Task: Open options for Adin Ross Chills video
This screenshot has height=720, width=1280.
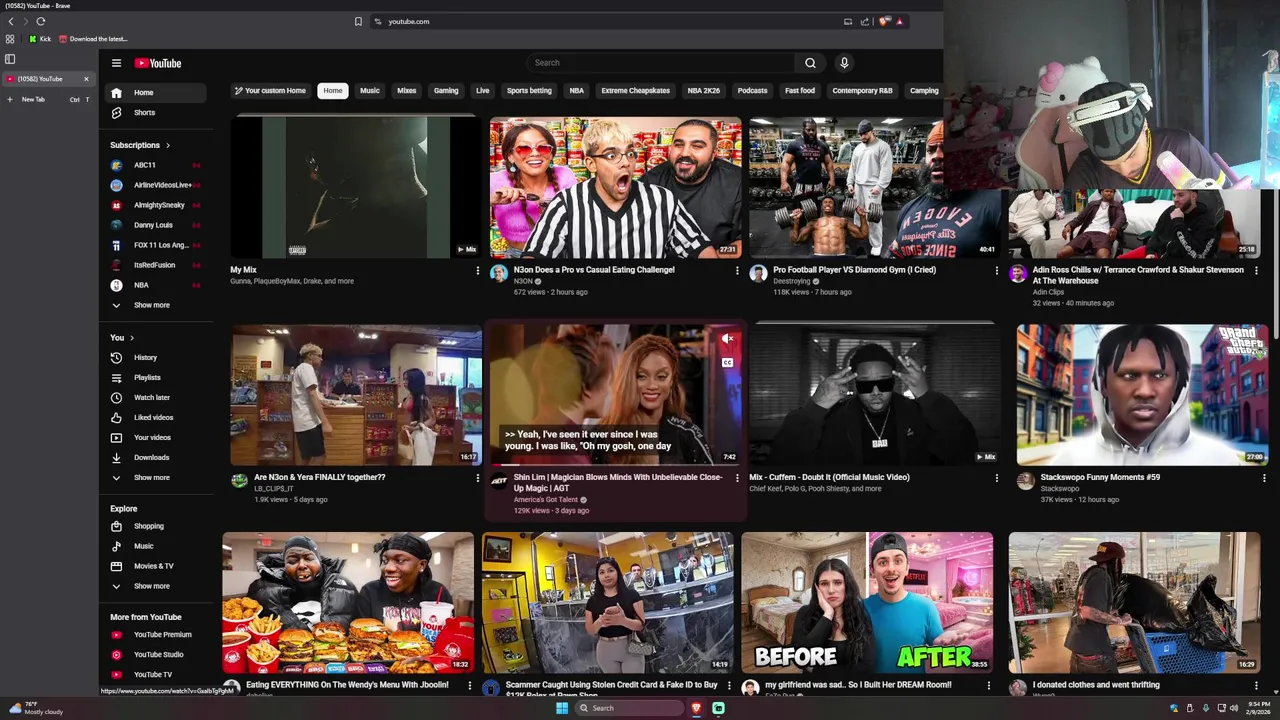Action: 1256,270
